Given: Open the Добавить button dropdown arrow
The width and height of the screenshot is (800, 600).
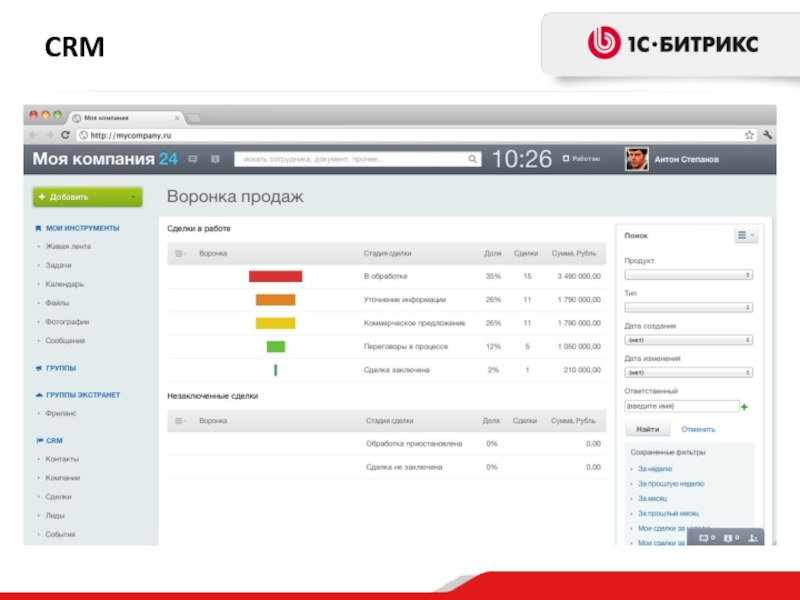Looking at the screenshot, I should pos(133,197).
